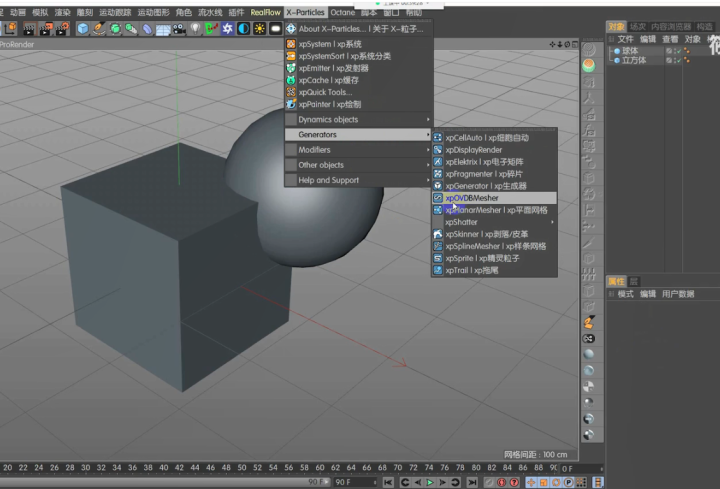
Task: Click xpSystem menu icon
Action: 291,44
